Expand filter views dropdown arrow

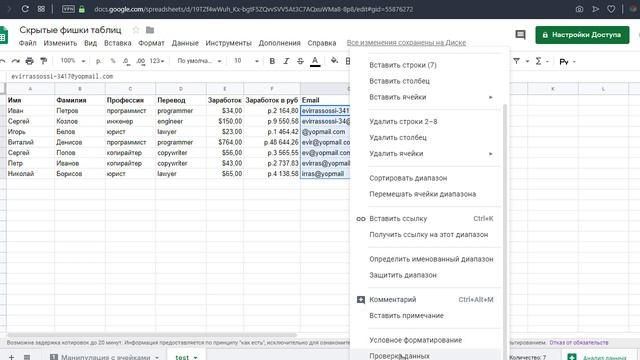tap(527, 62)
